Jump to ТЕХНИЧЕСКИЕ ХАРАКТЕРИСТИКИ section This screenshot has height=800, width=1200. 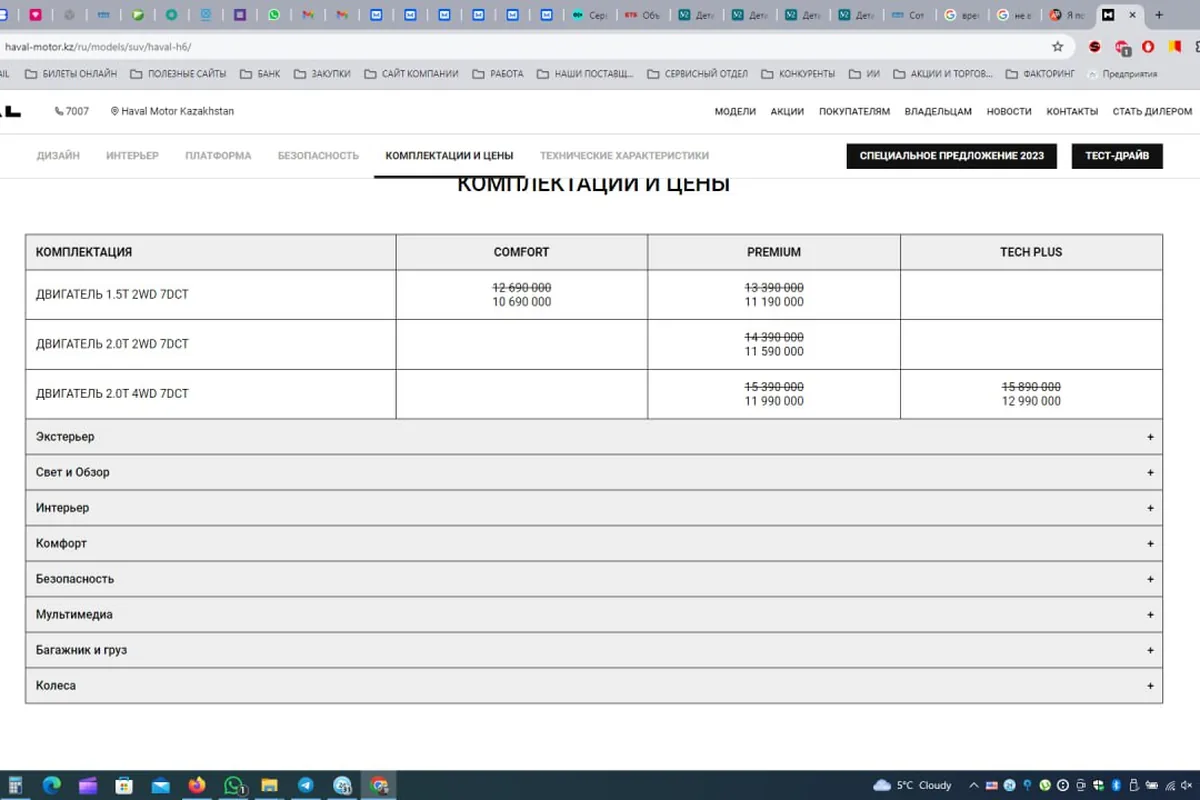click(x=624, y=156)
